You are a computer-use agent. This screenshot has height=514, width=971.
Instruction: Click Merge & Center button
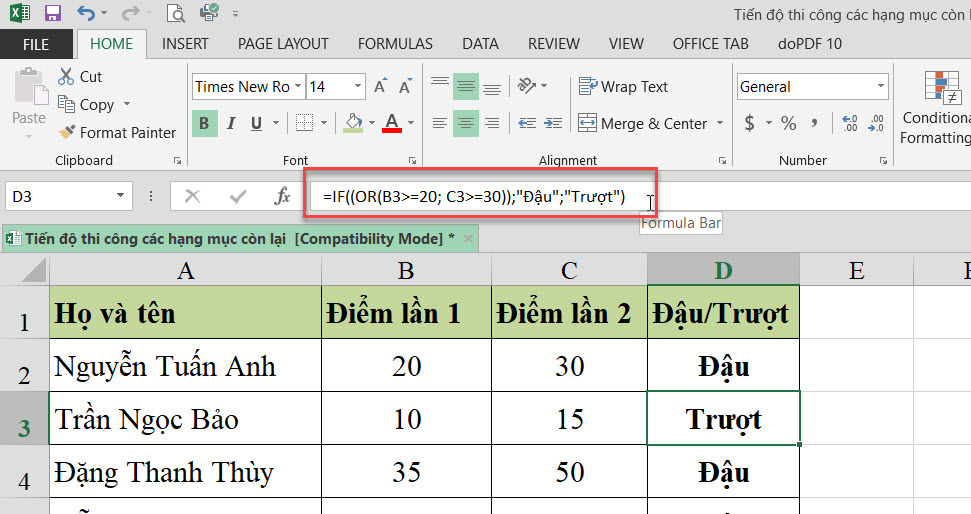click(x=642, y=123)
